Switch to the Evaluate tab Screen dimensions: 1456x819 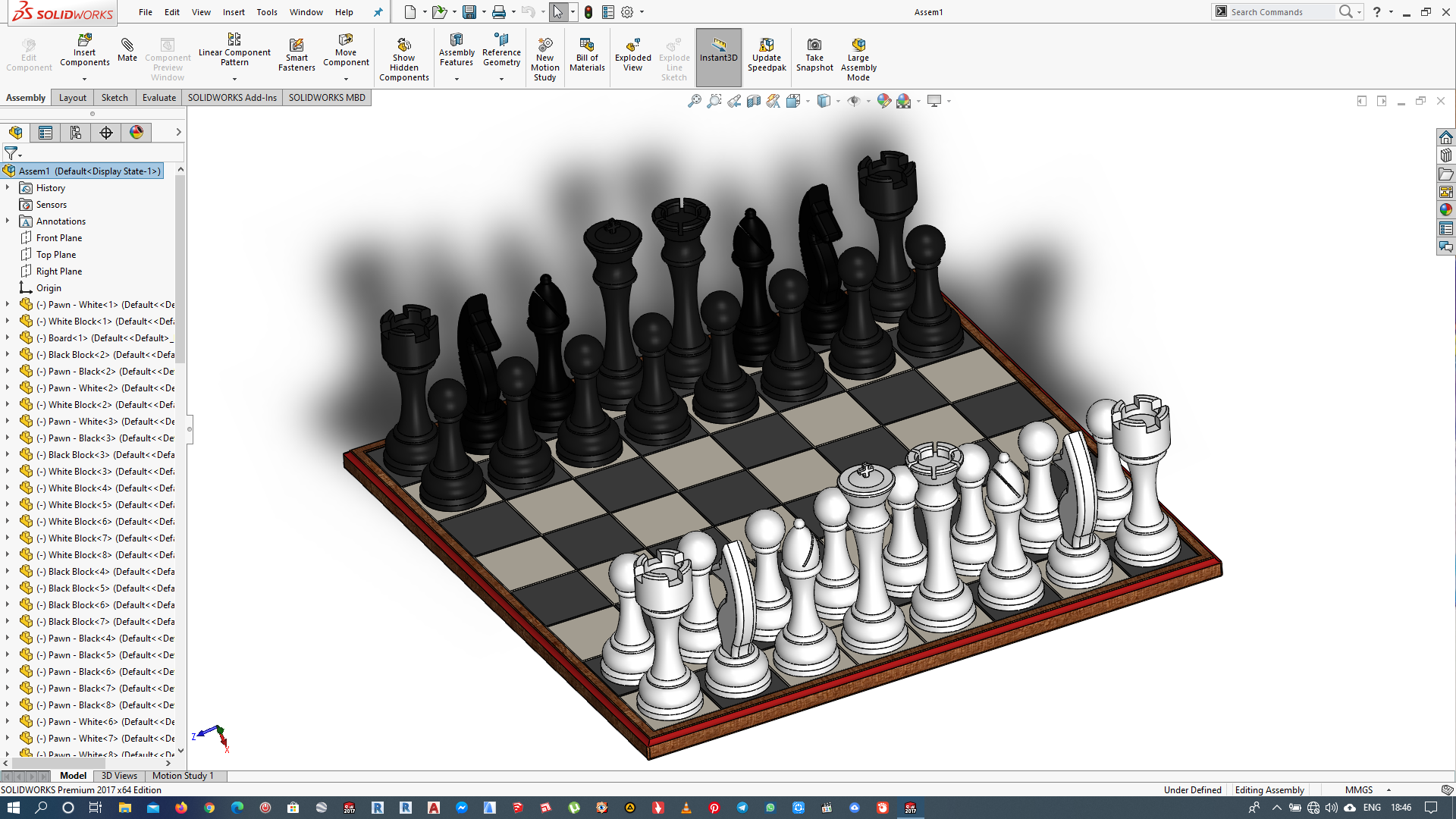tap(158, 98)
